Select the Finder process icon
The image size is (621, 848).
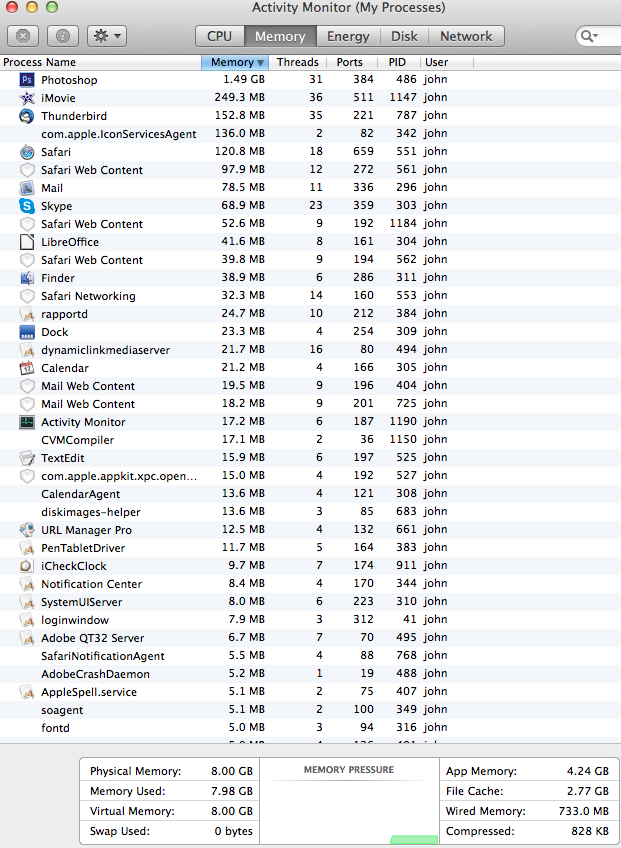(27, 278)
